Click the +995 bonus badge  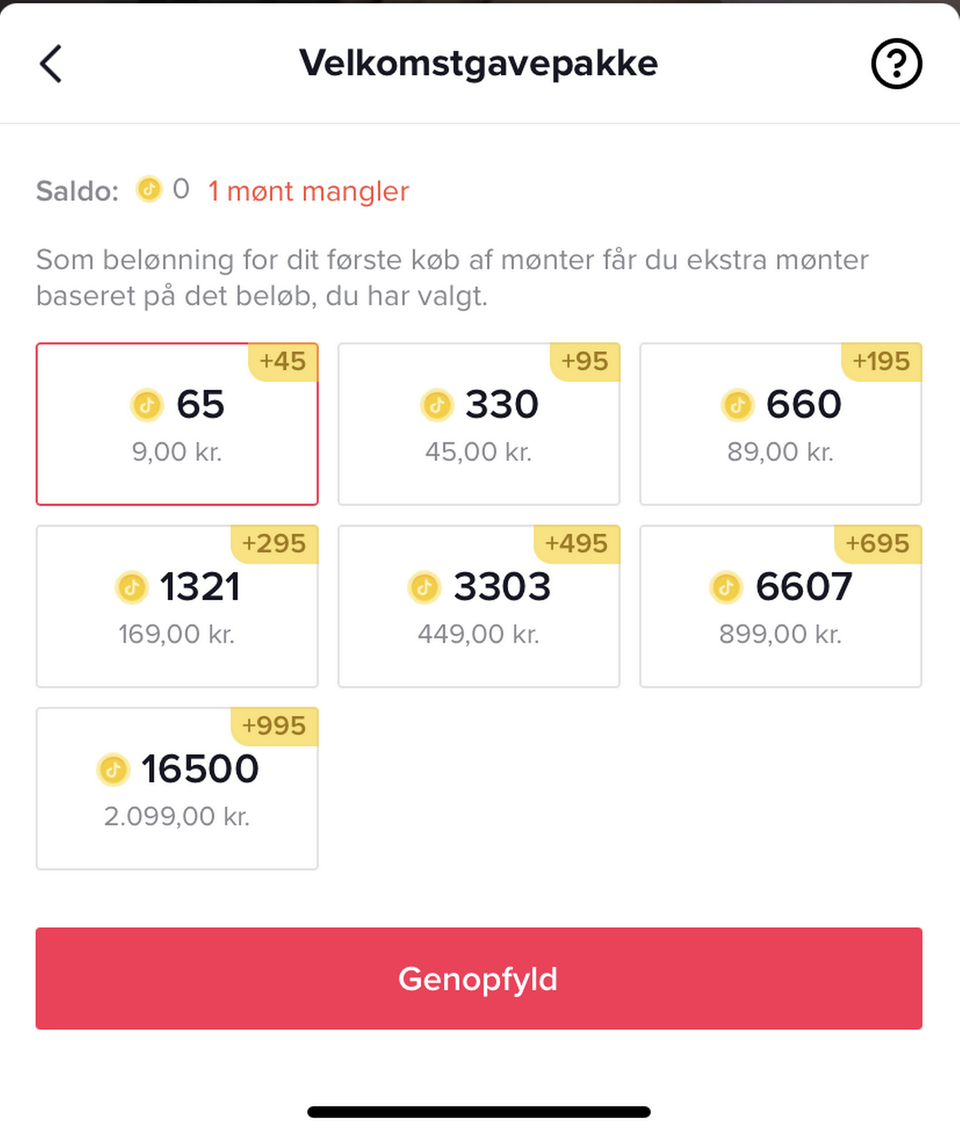275,726
